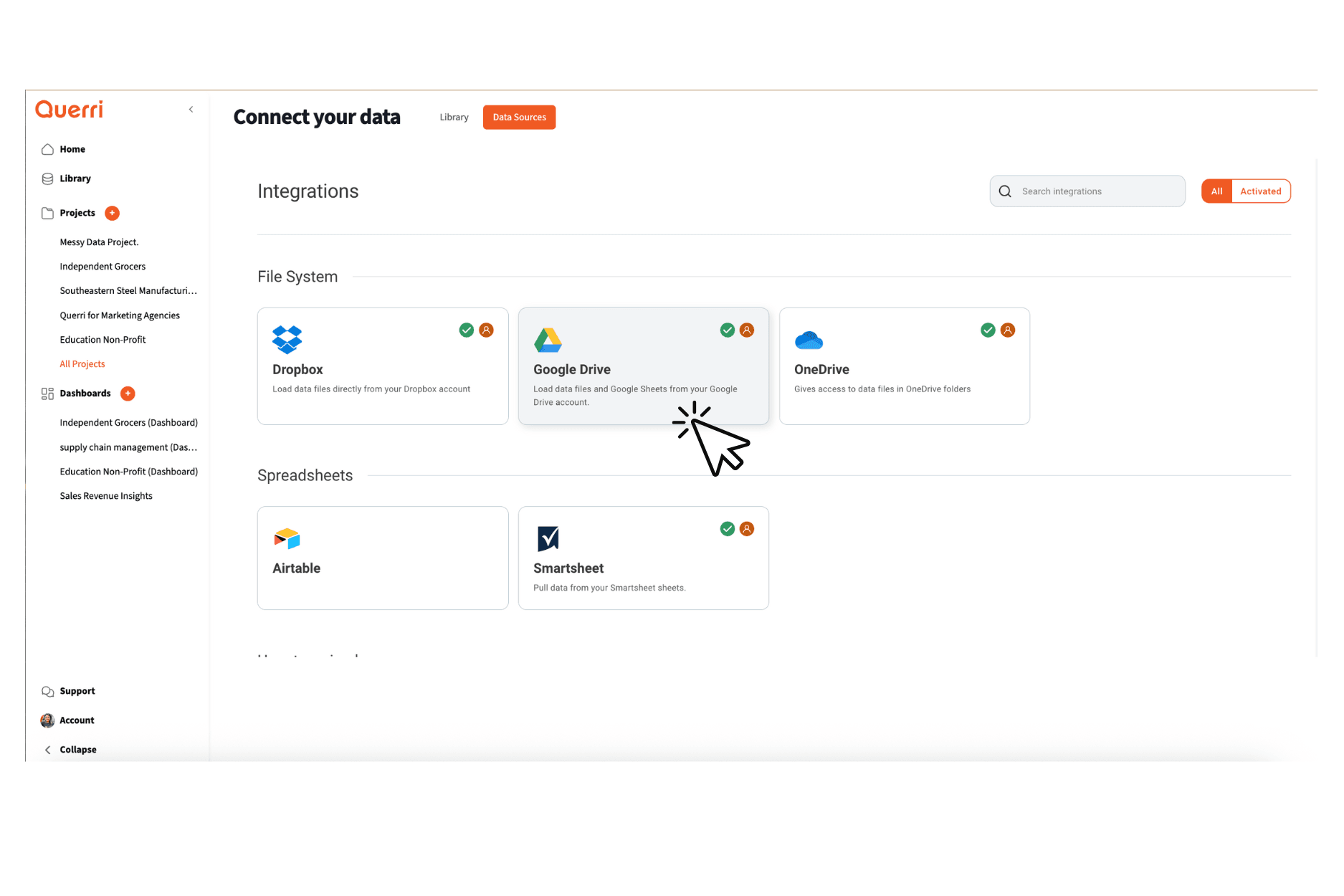The width and height of the screenshot is (1344, 896).
Task: Click the Dropbox logo icon
Action: click(x=287, y=340)
